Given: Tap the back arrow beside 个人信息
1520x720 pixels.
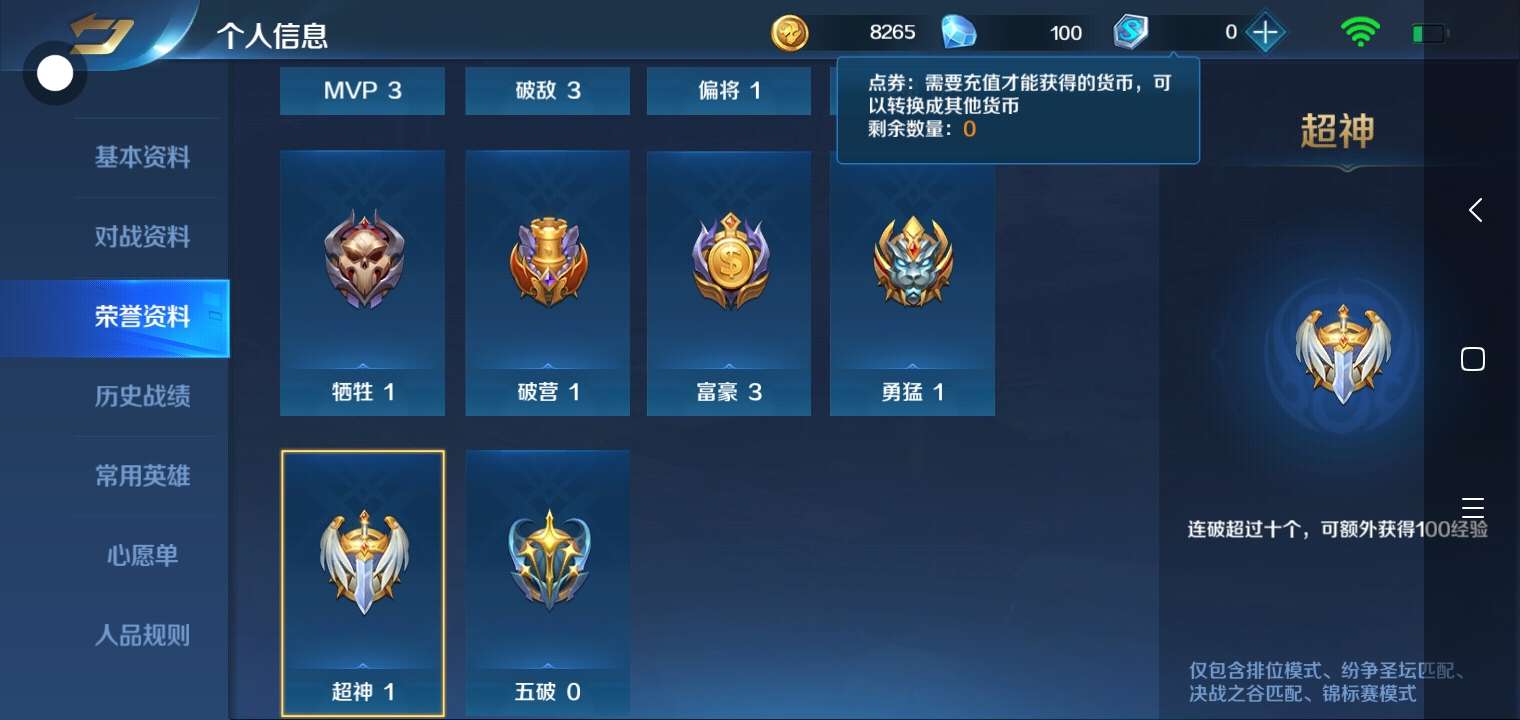Looking at the screenshot, I should (100, 35).
